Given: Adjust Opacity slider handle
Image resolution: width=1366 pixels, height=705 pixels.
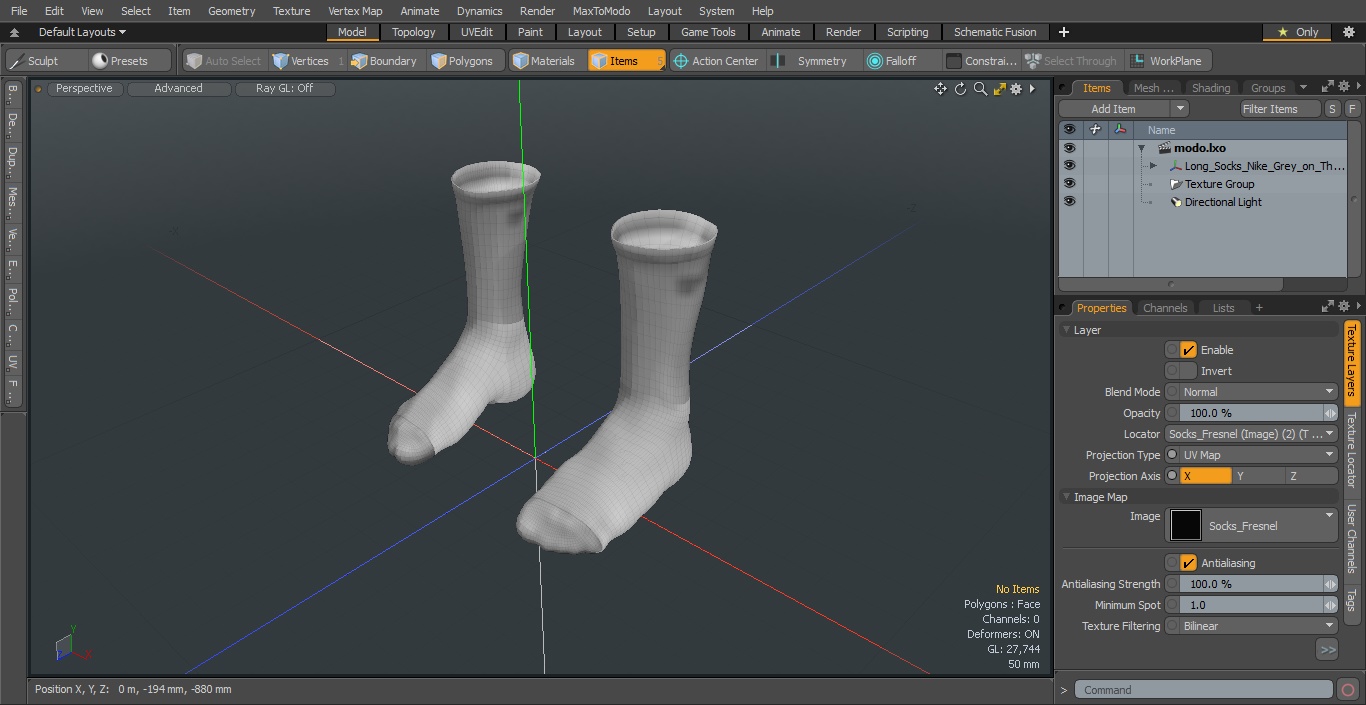Looking at the screenshot, I should (x=1330, y=413).
